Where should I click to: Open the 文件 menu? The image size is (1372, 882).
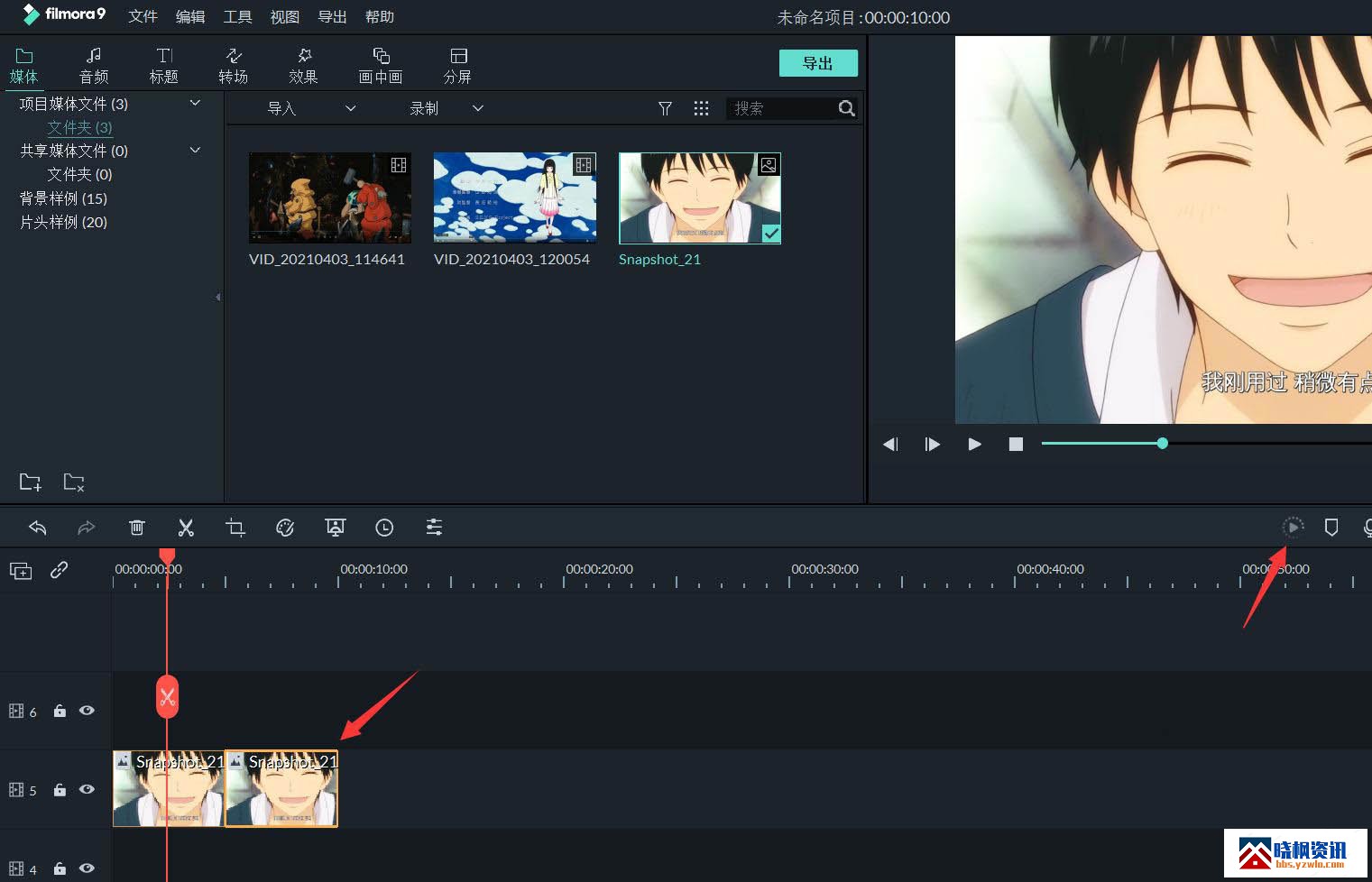(x=143, y=17)
